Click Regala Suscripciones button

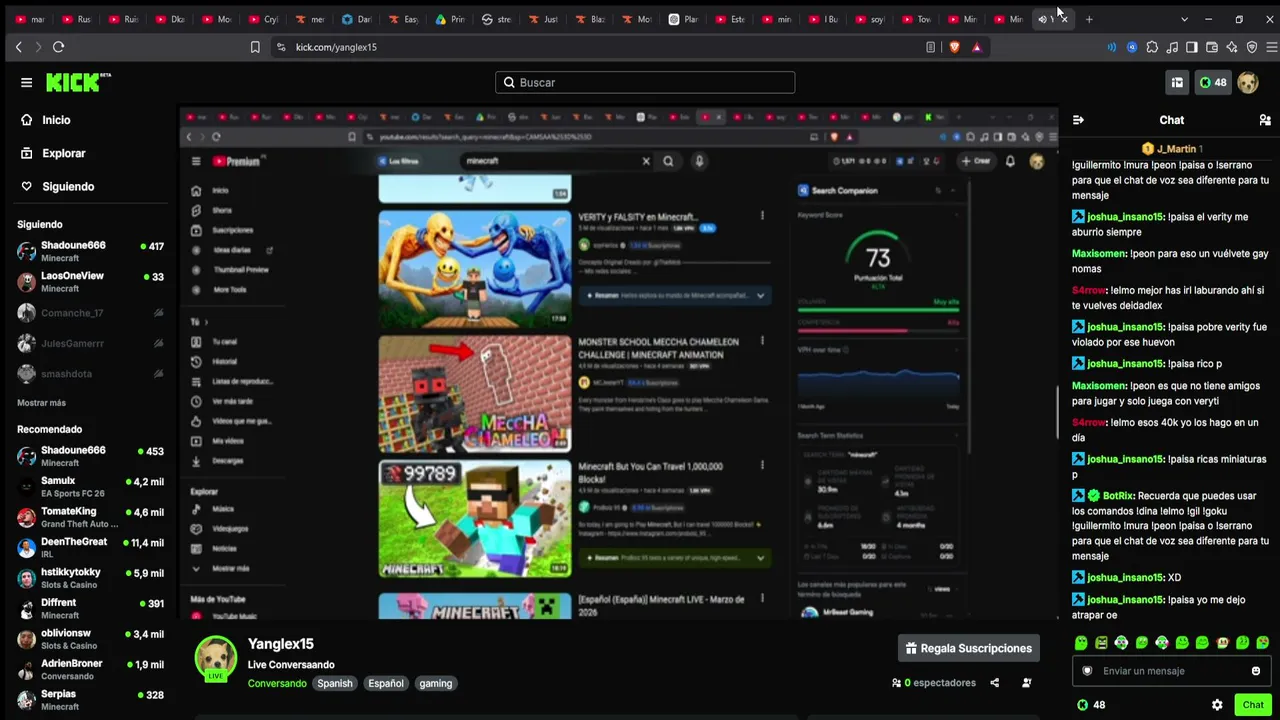point(969,648)
